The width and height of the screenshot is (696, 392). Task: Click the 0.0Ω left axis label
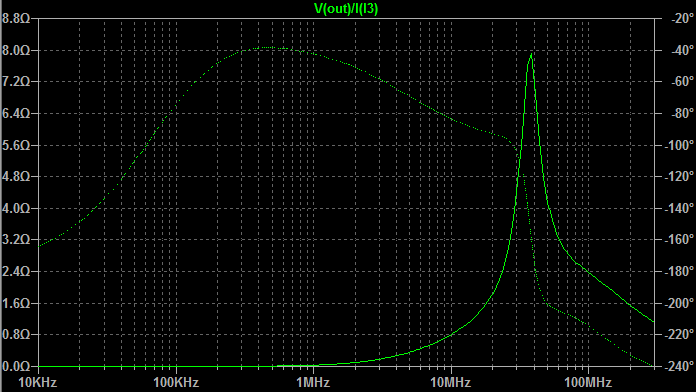(16, 366)
